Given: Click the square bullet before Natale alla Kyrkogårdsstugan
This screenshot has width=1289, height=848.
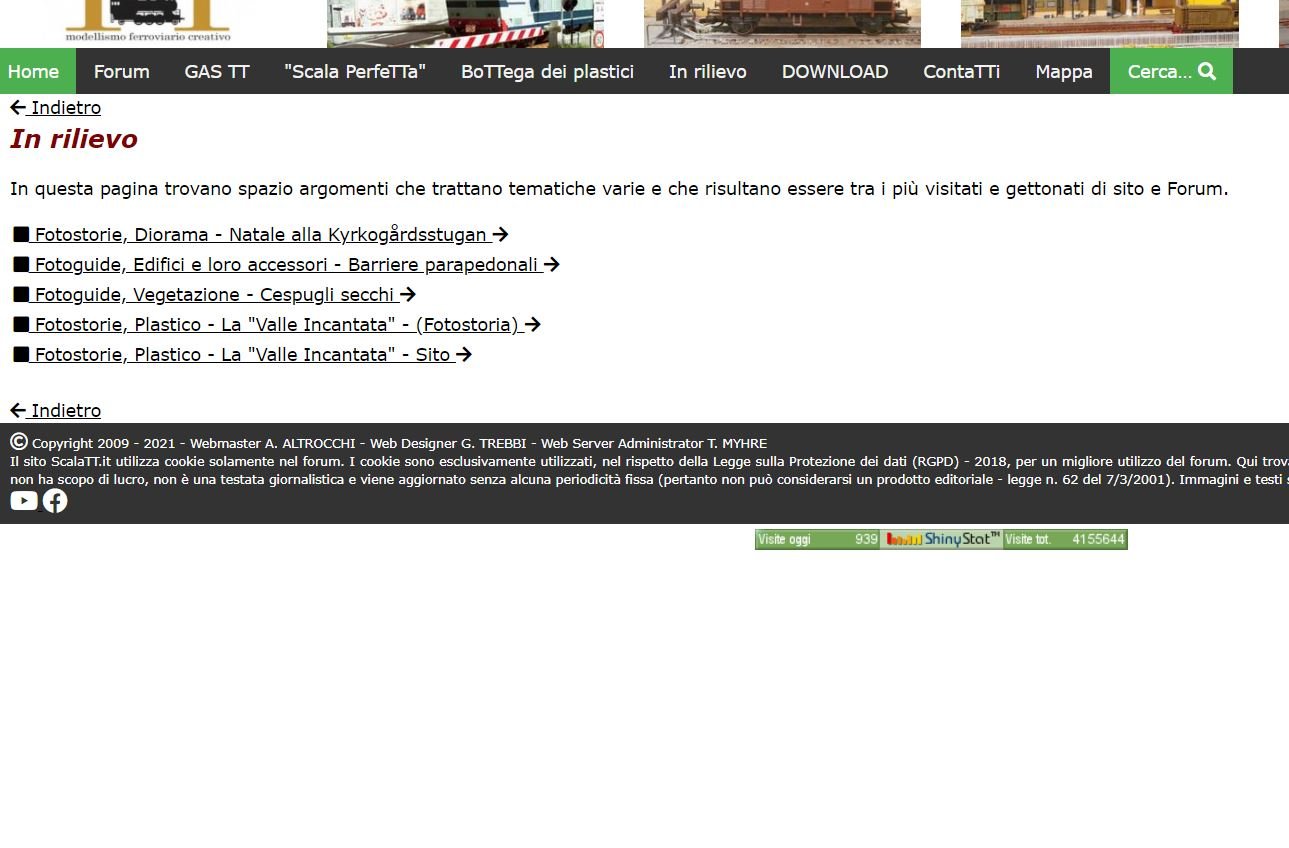Looking at the screenshot, I should click(21, 235).
